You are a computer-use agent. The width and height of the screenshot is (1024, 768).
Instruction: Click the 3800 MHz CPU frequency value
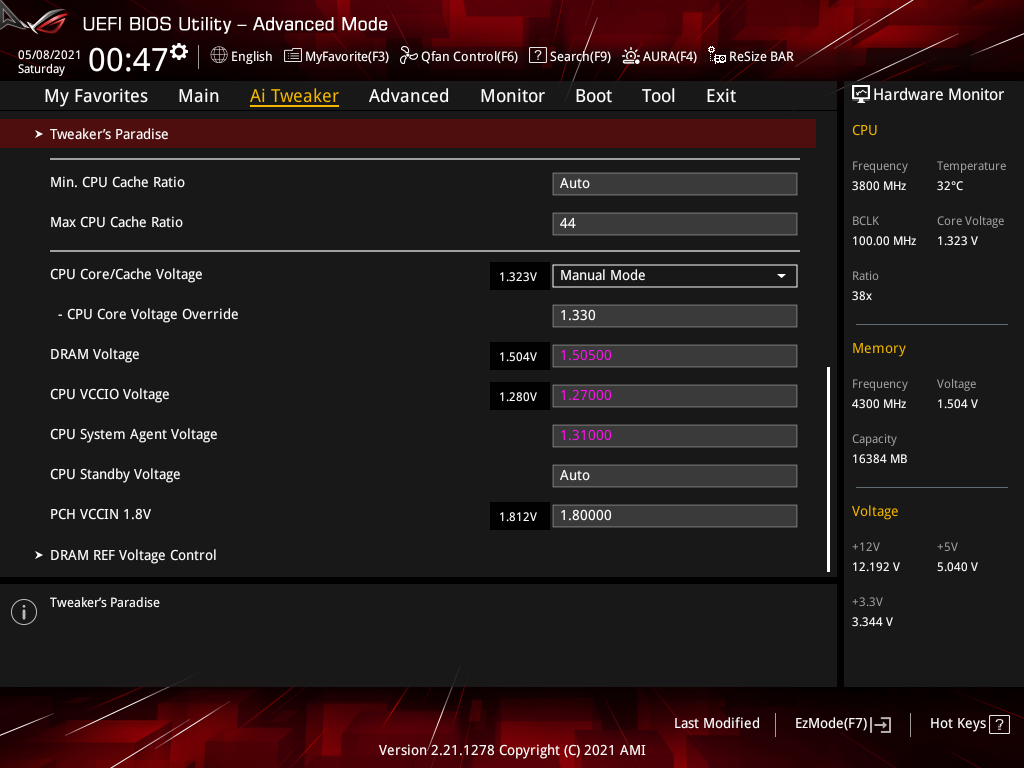point(879,186)
